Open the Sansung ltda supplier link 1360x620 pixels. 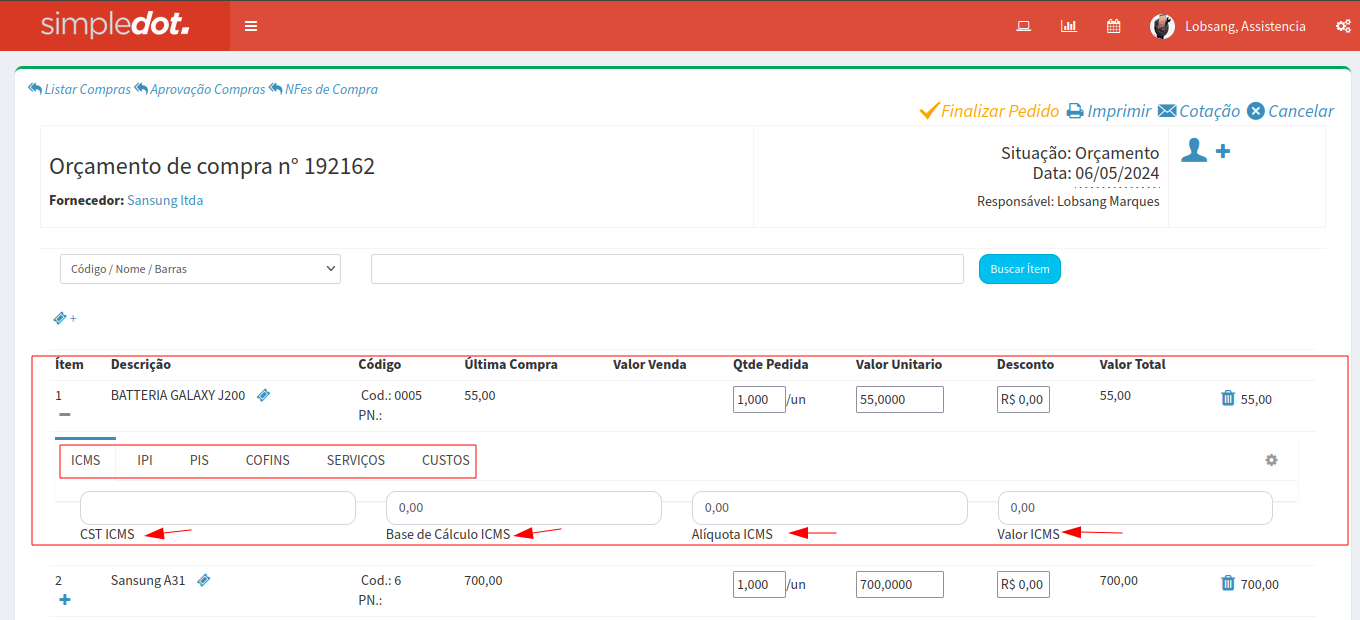click(x=165, y=201)
